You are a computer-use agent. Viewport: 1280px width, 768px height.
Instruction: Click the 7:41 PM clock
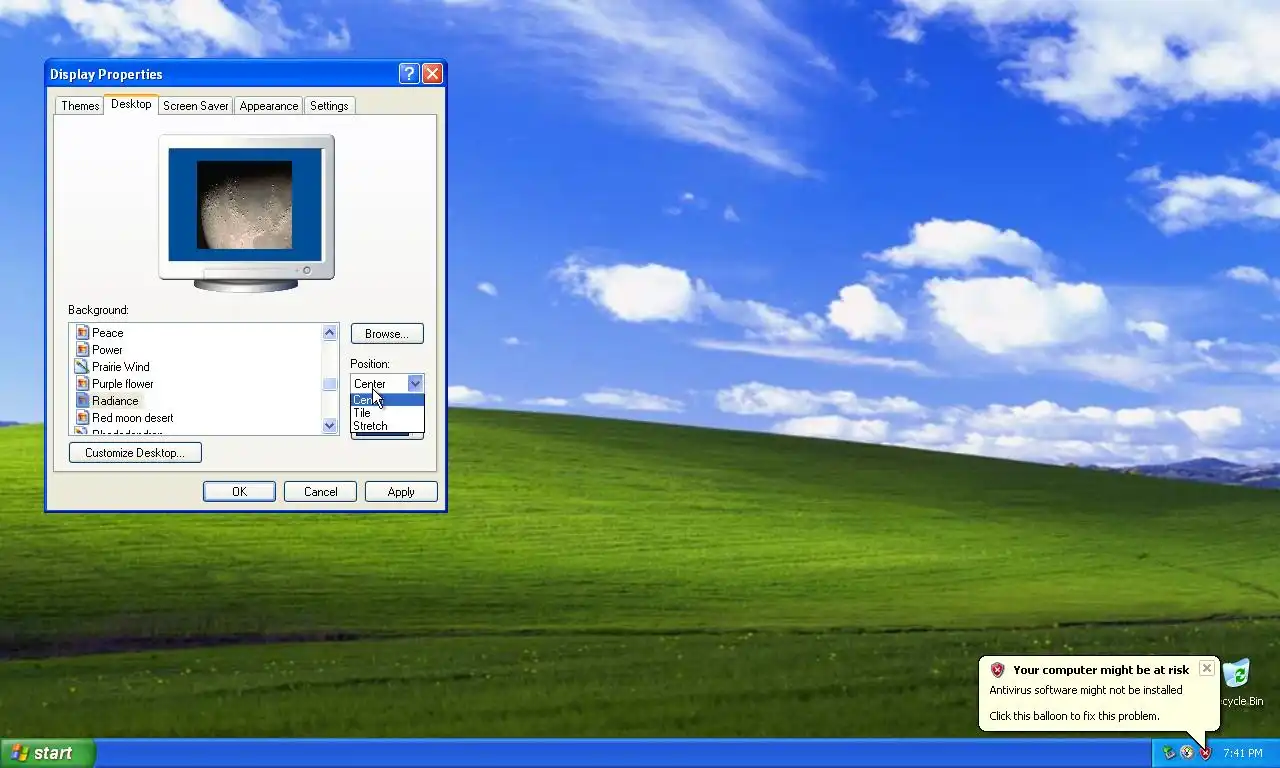pos(1242,753)
